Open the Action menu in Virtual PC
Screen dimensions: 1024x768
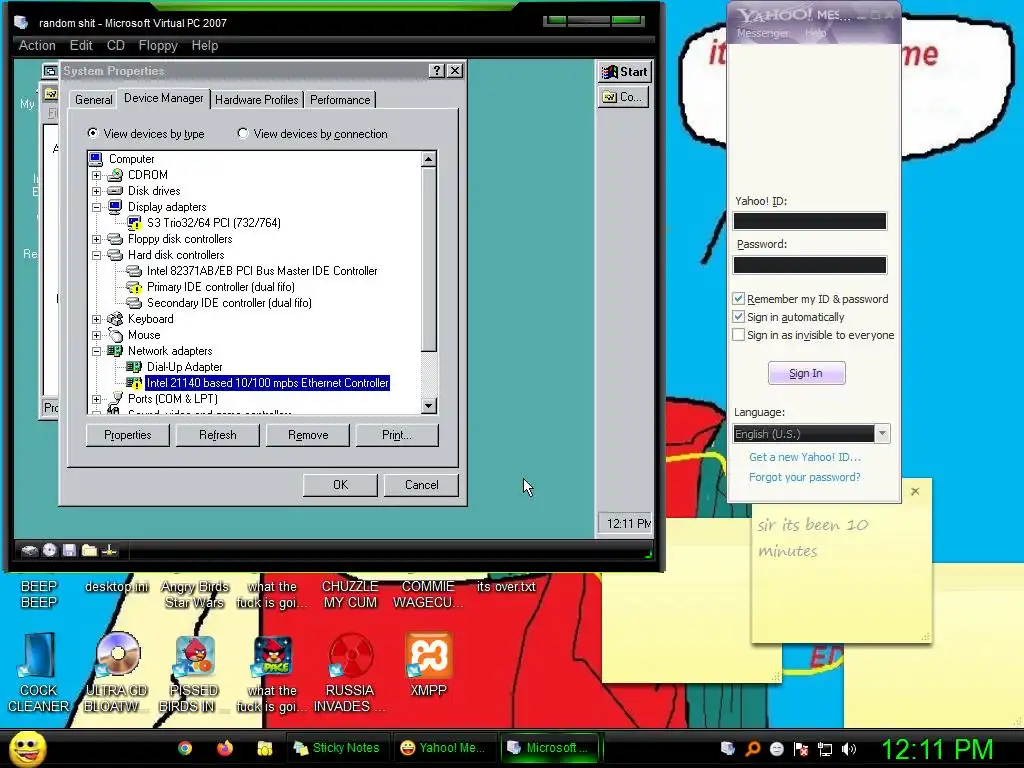[37, 45]
